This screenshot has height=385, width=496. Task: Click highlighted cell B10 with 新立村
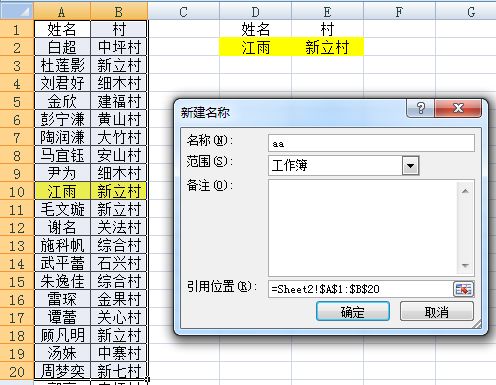(x=119, y=191)
